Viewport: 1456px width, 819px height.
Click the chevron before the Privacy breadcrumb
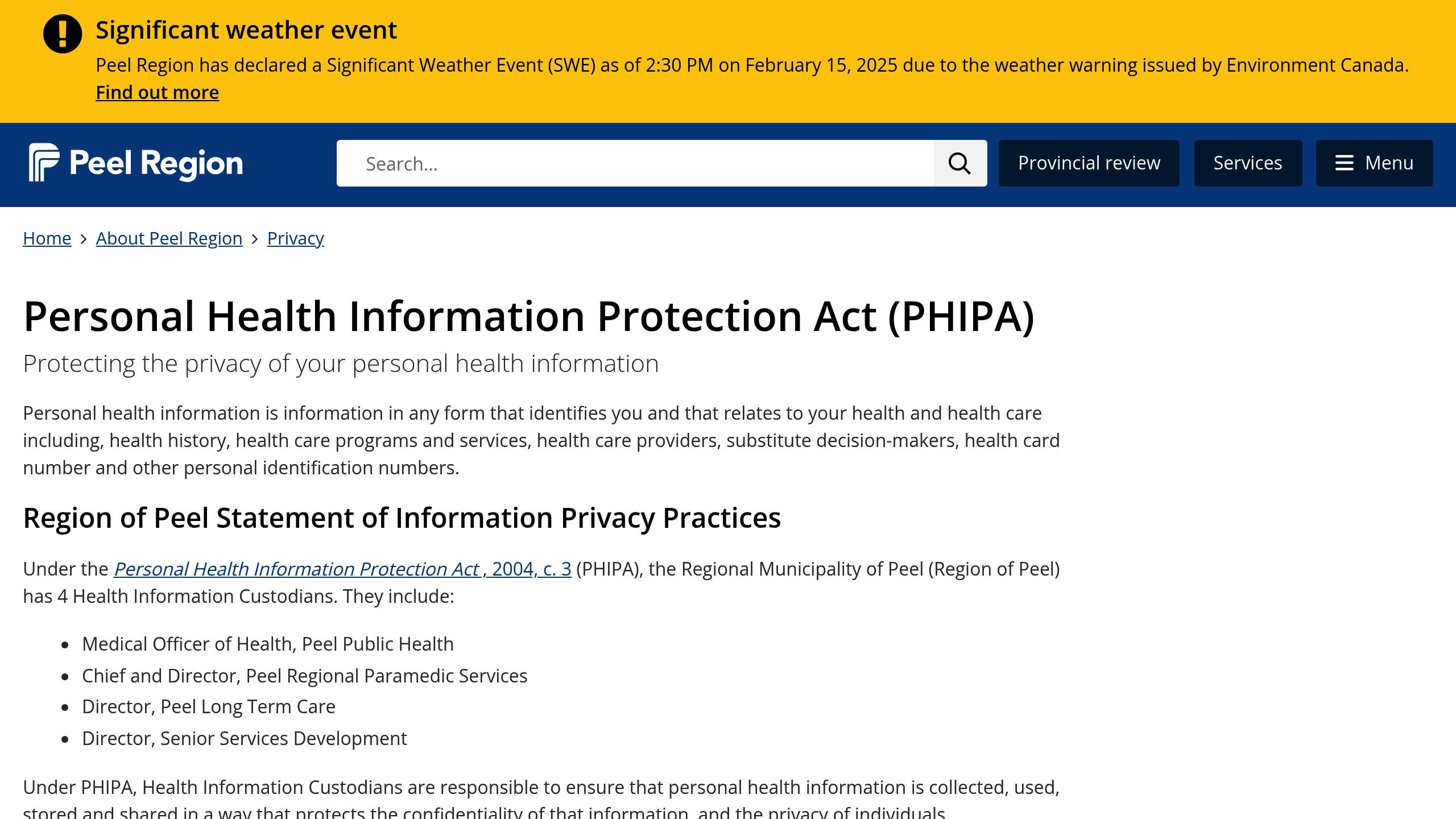tap(255, 239)
